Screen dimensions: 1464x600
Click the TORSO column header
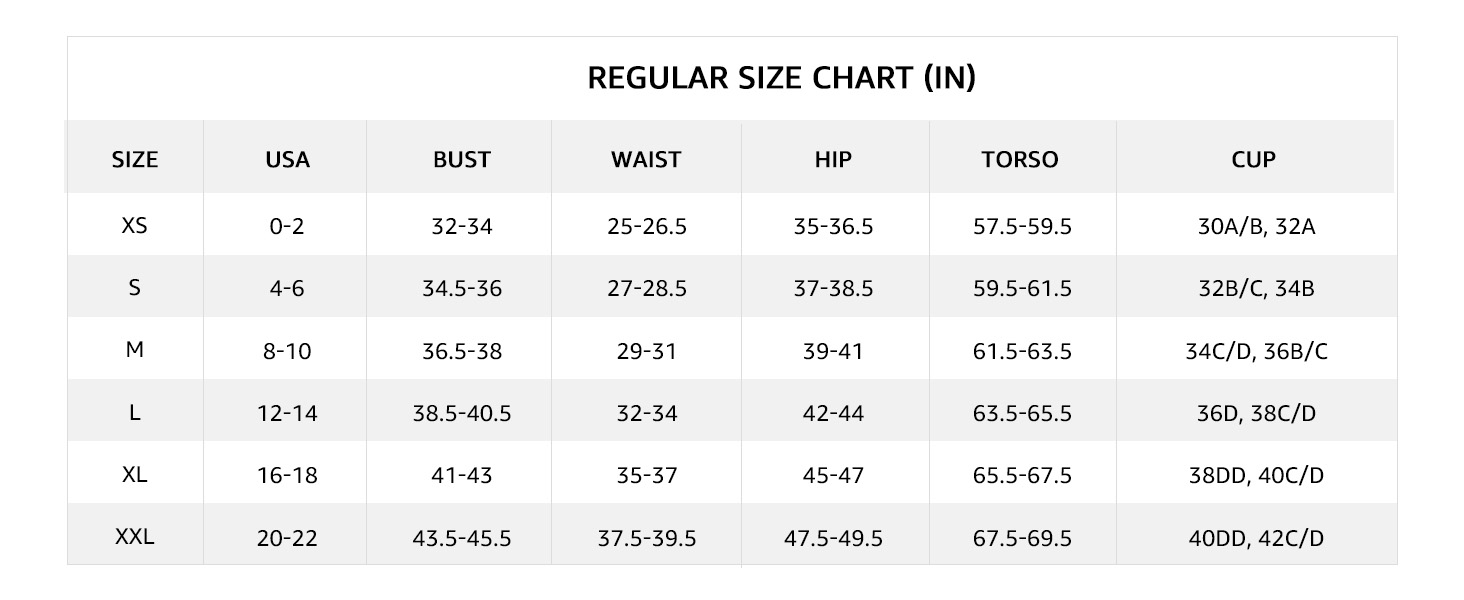tap(1020, 159)
